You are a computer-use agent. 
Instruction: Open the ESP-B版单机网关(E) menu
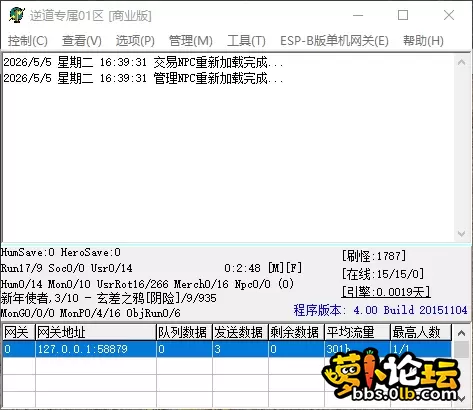point(334,41)
